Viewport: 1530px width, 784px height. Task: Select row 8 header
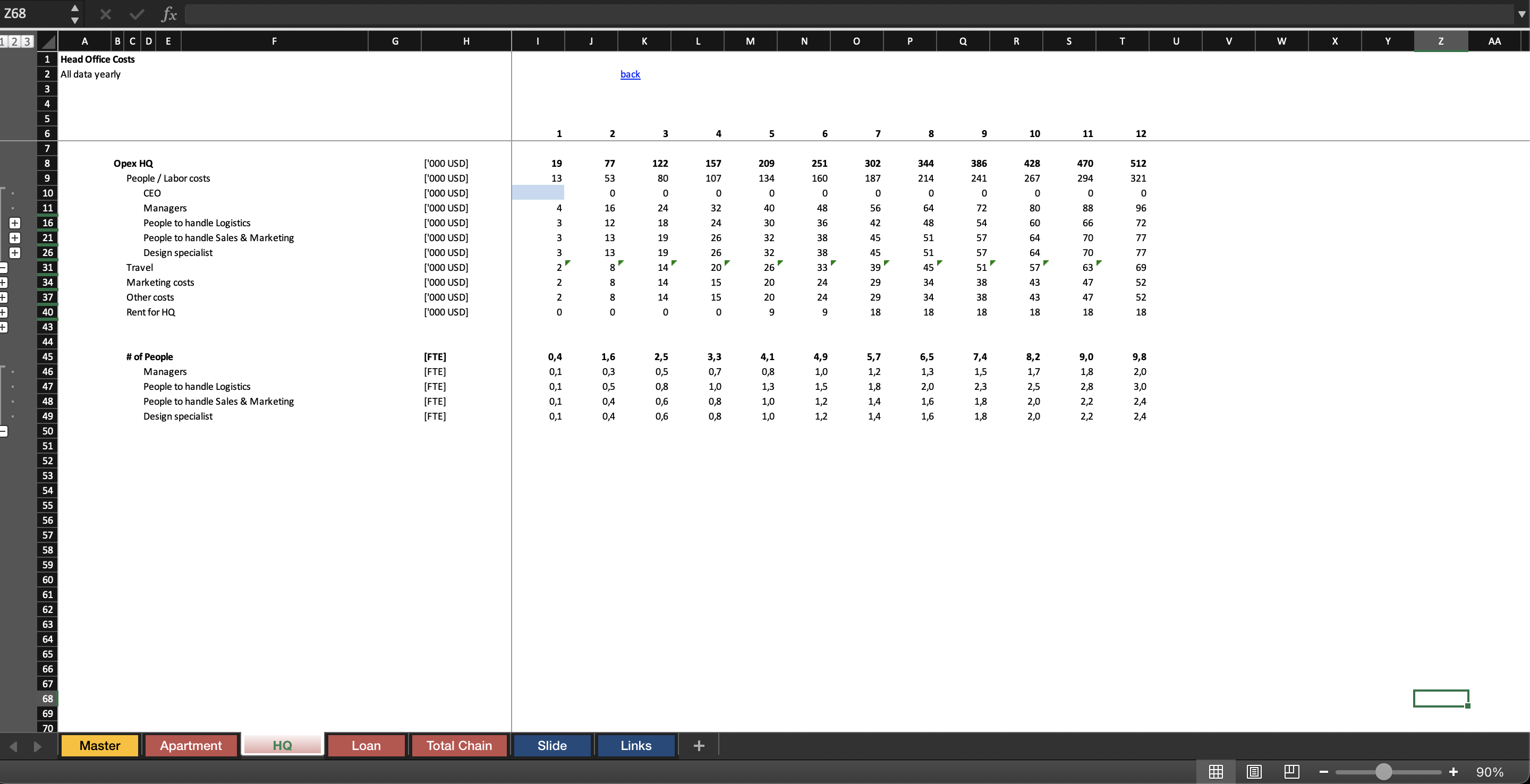47,164
